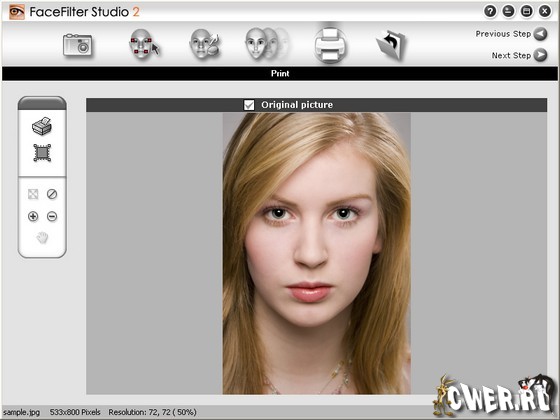
Task: Open the face makeup editing step icon
Action: pos(205,44)
